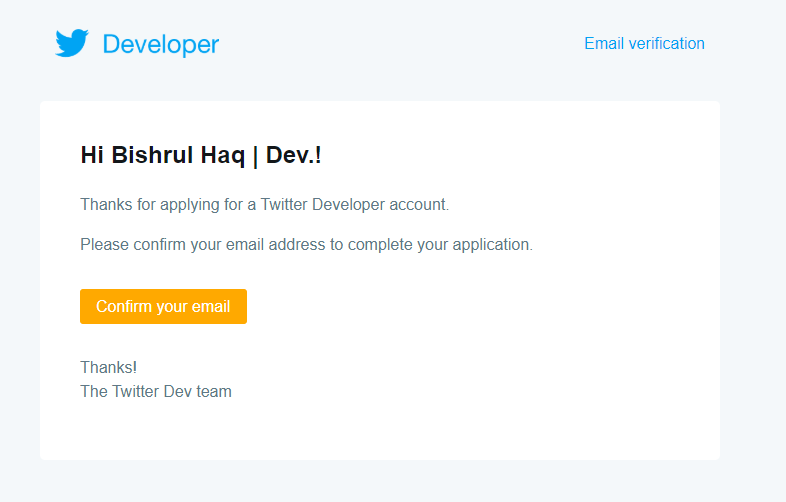Open the Email verification link
The width and height of the screenshot is (786, 502).
coord(644,44)
